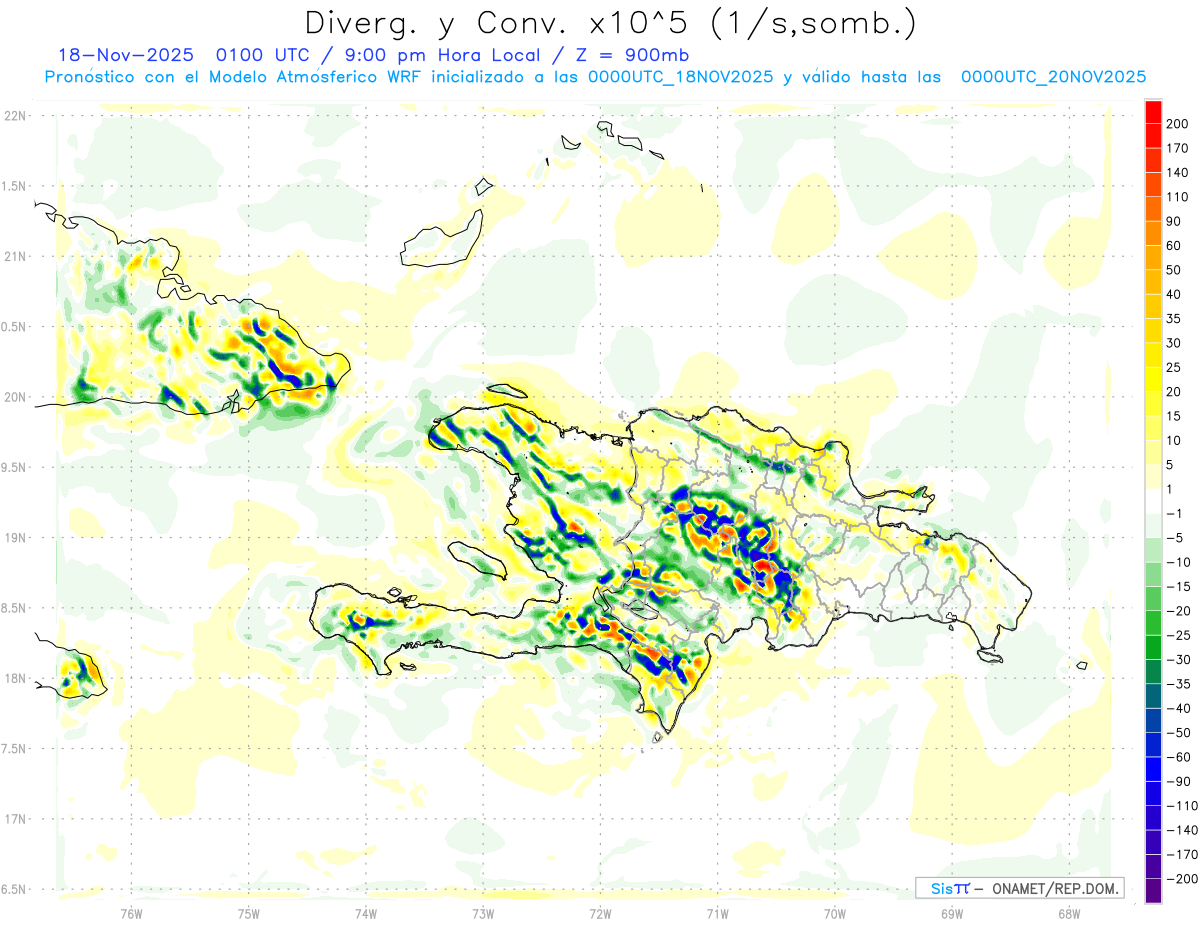Click the "-200" colorbar label at bottom
Screen dimensions: 1200x927
click(x=1181, y=879)
